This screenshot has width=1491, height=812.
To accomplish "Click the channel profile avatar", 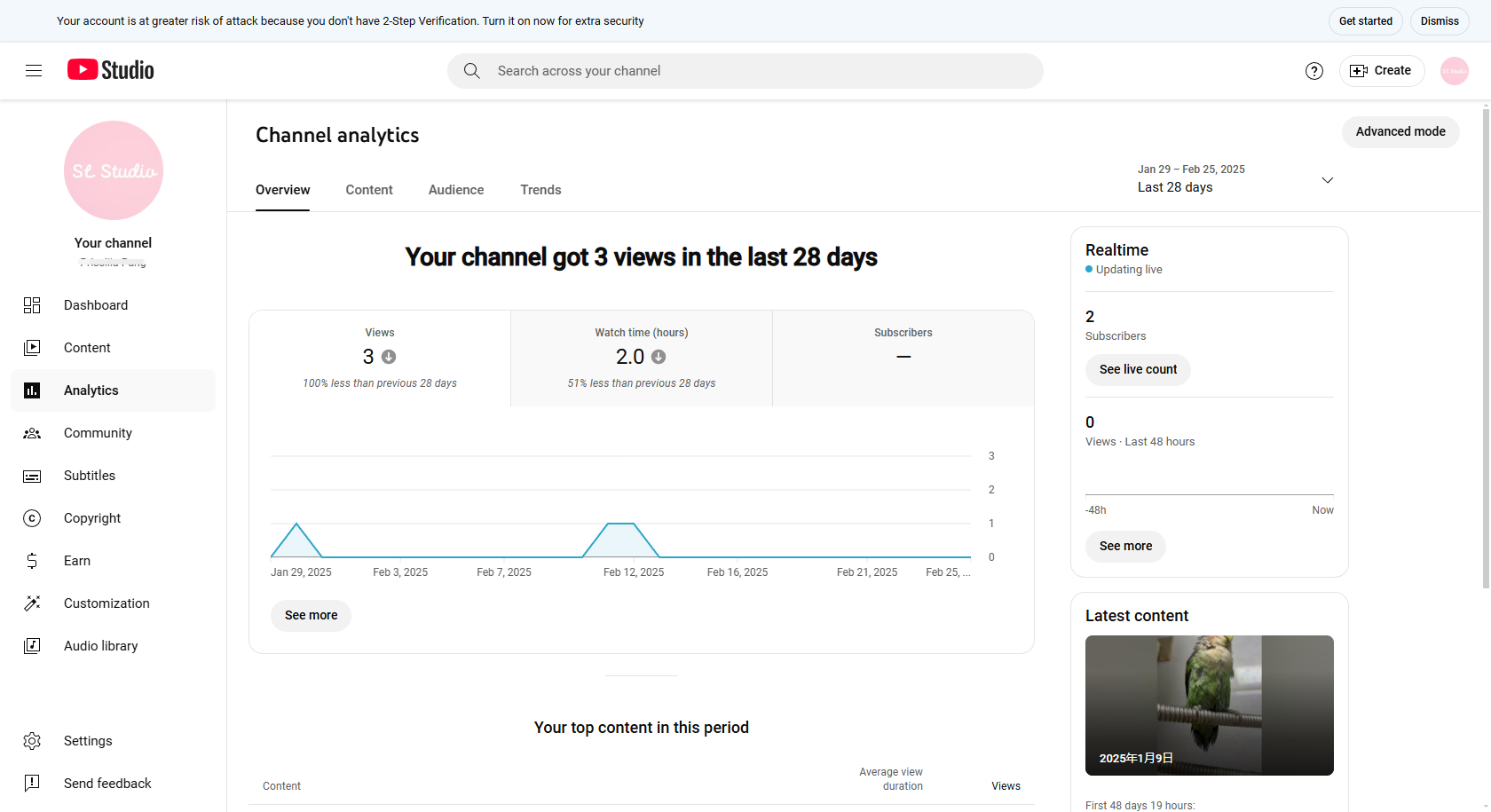I will [x=1454, y=70].
